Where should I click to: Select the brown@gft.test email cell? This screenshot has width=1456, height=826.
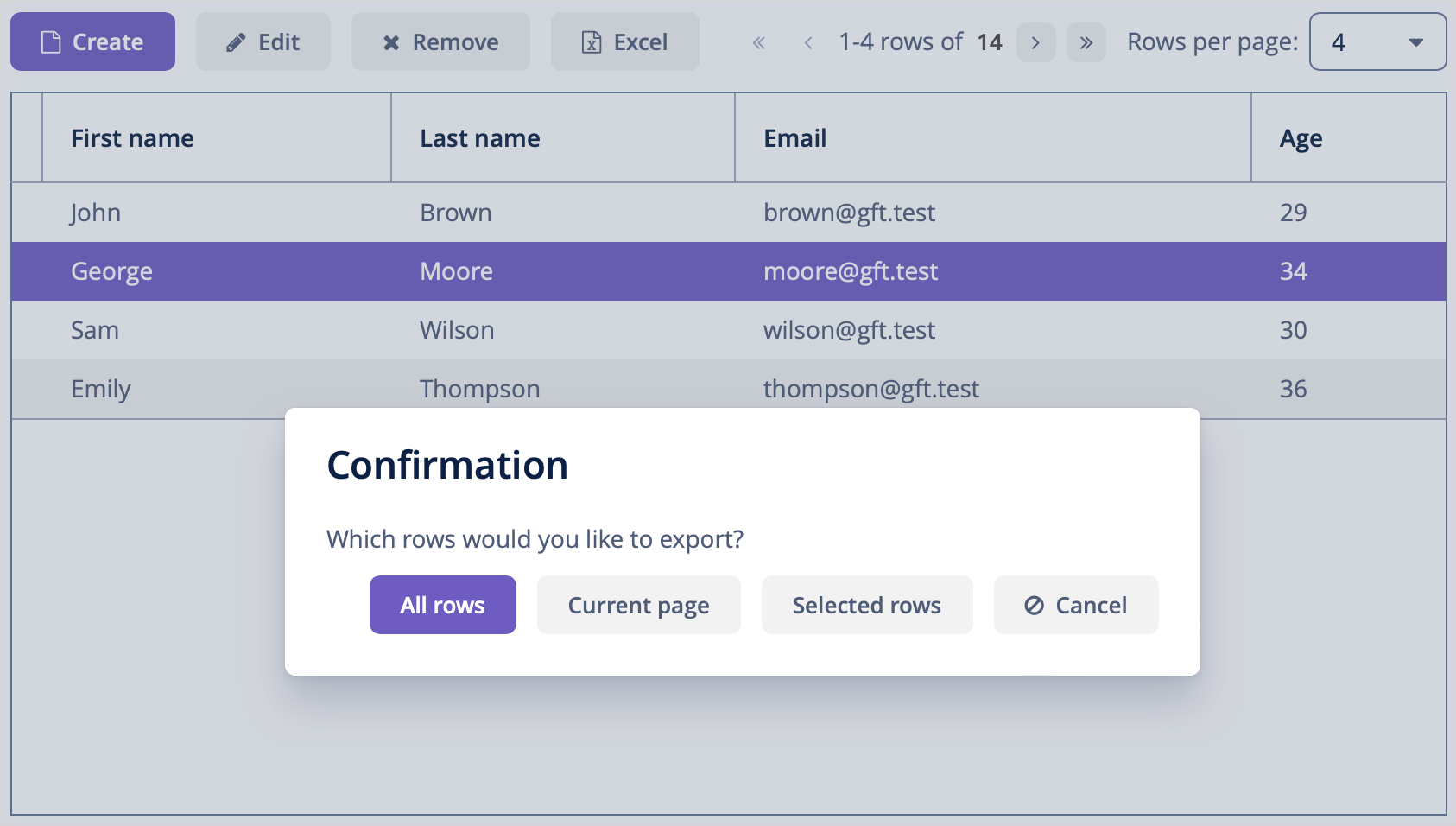(x=993, y=213)
